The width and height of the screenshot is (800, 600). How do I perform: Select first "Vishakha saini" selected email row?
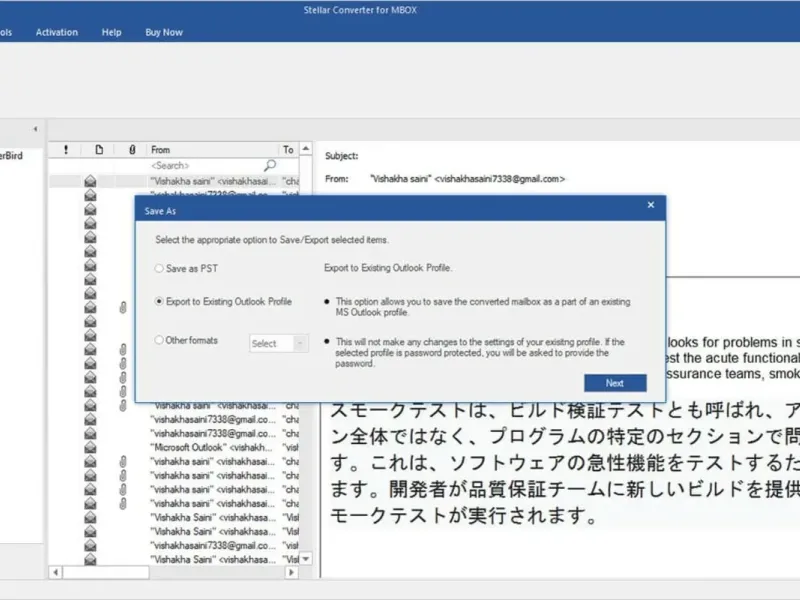click(x=174, y=181)
